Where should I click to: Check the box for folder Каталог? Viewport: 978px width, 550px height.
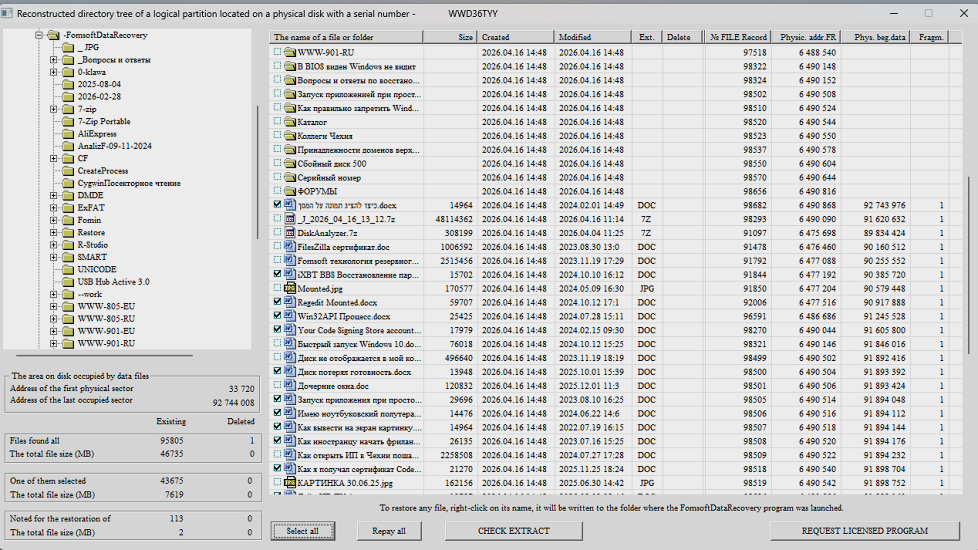278,121
